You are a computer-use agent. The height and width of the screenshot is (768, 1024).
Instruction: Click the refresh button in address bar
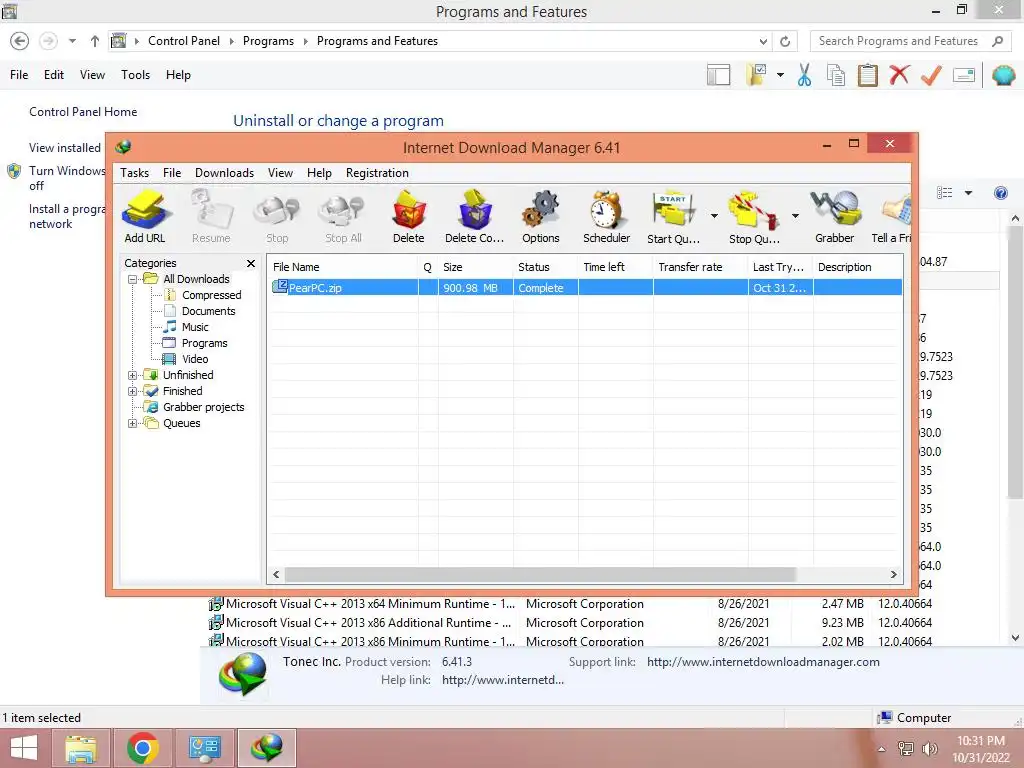point(785,41)
